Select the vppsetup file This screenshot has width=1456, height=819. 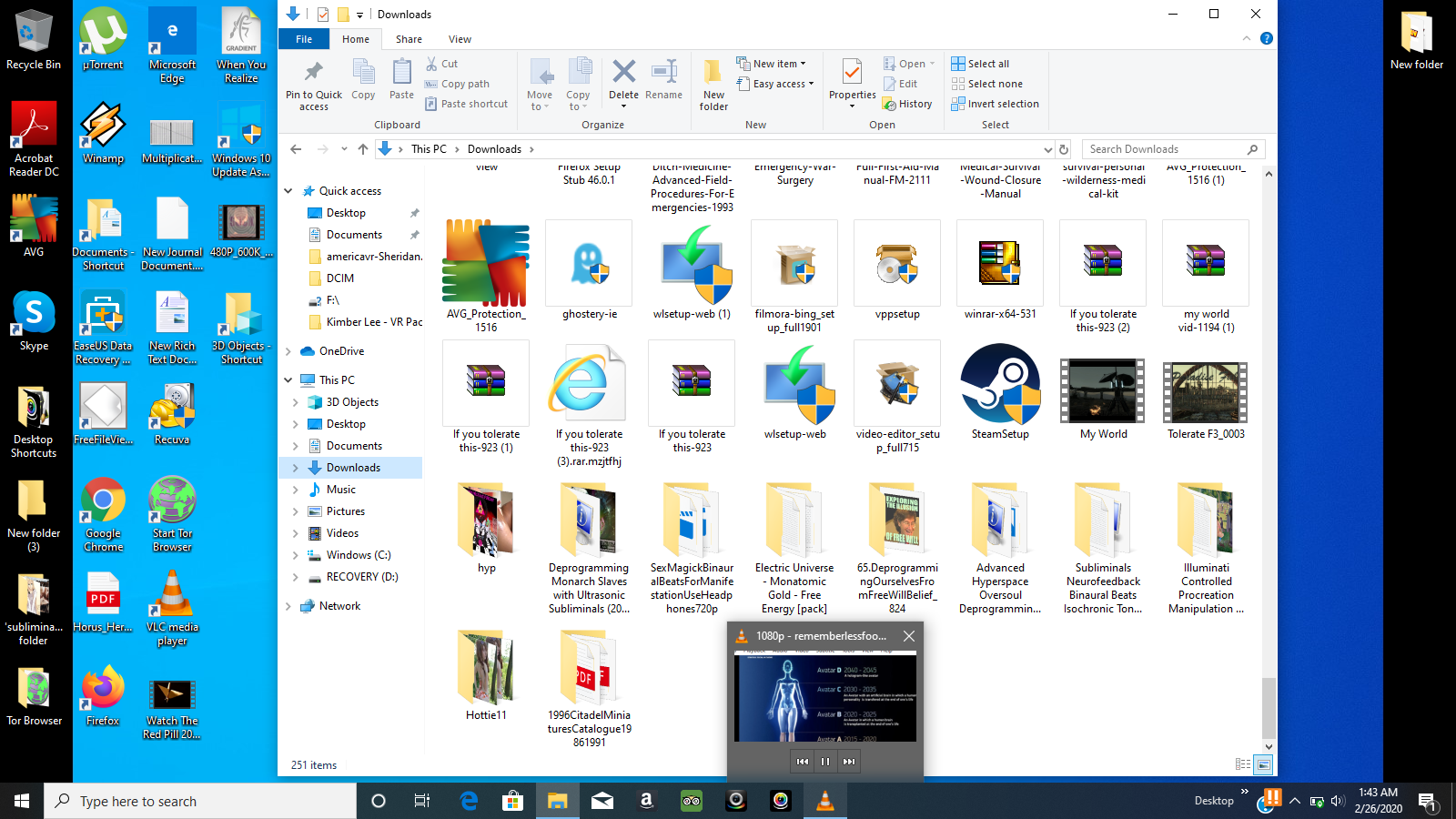pos(897,271)
